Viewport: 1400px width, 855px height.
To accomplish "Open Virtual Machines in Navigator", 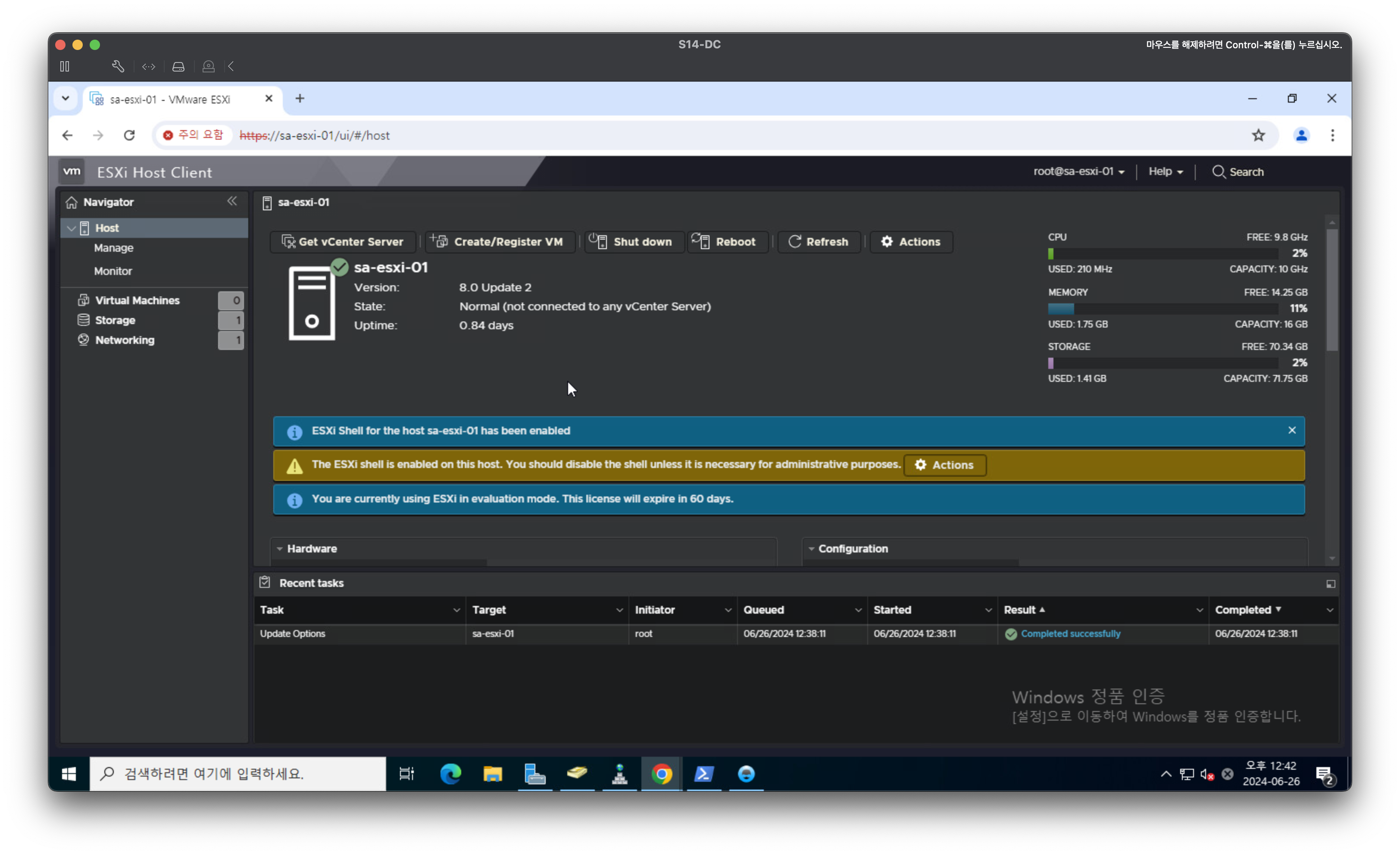I will 137,300.
